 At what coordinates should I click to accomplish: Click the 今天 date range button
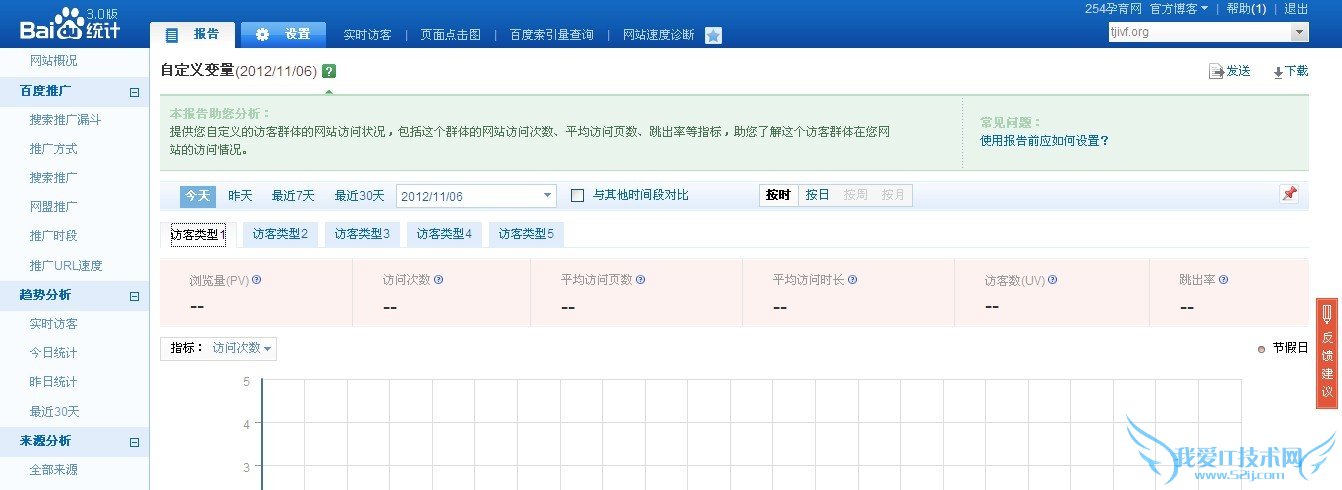tap(197, 196)
